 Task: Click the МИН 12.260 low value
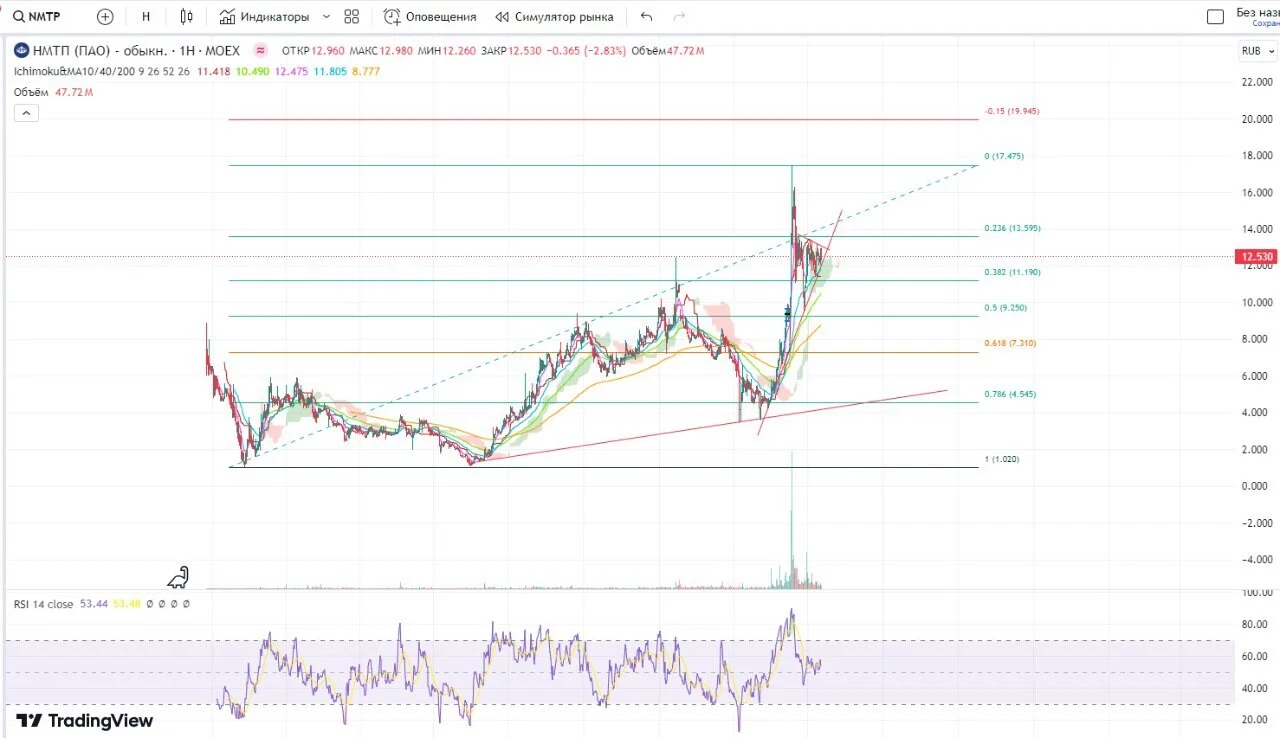point(447,50)
